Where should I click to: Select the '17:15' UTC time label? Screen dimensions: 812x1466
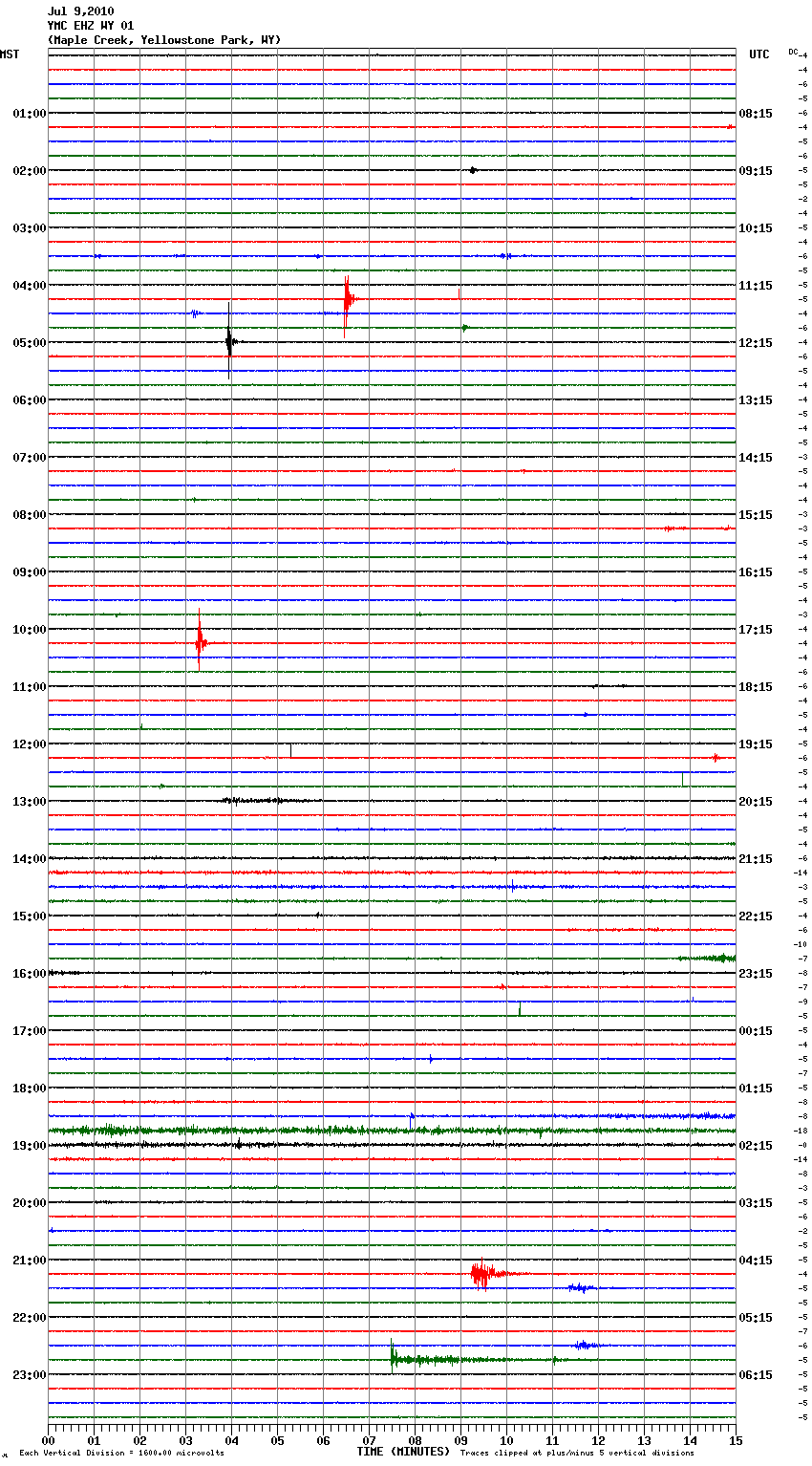[x=756, y=630]
